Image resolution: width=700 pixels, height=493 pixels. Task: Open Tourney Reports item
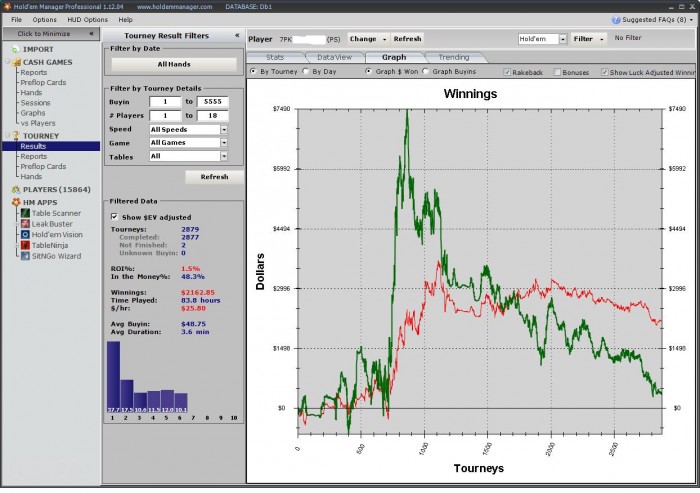click(x=33, y=156)
